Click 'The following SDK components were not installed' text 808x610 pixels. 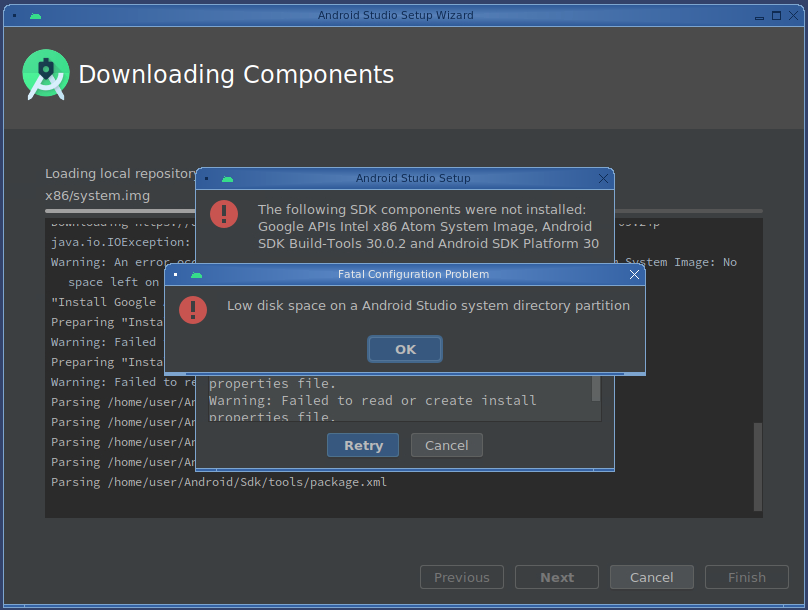pos(422,210)
